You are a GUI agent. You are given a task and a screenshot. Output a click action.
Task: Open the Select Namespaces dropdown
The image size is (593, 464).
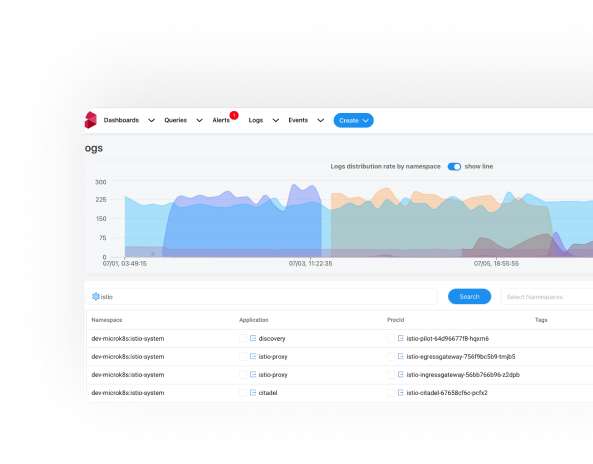(547, 297)
